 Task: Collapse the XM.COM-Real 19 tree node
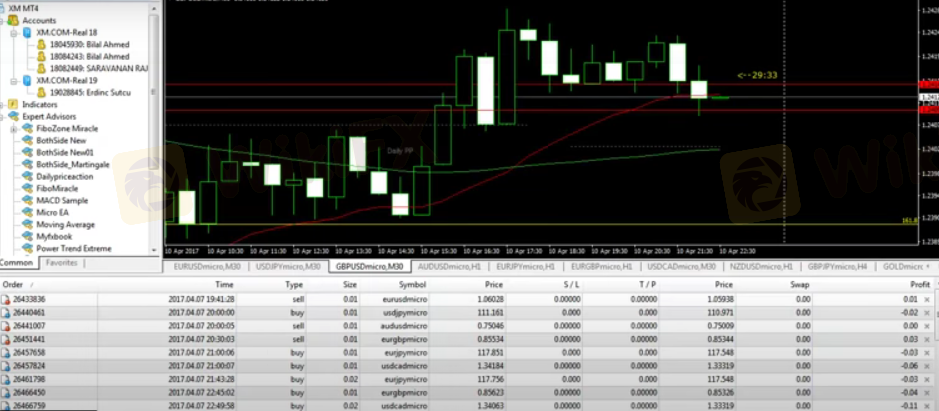13,80
